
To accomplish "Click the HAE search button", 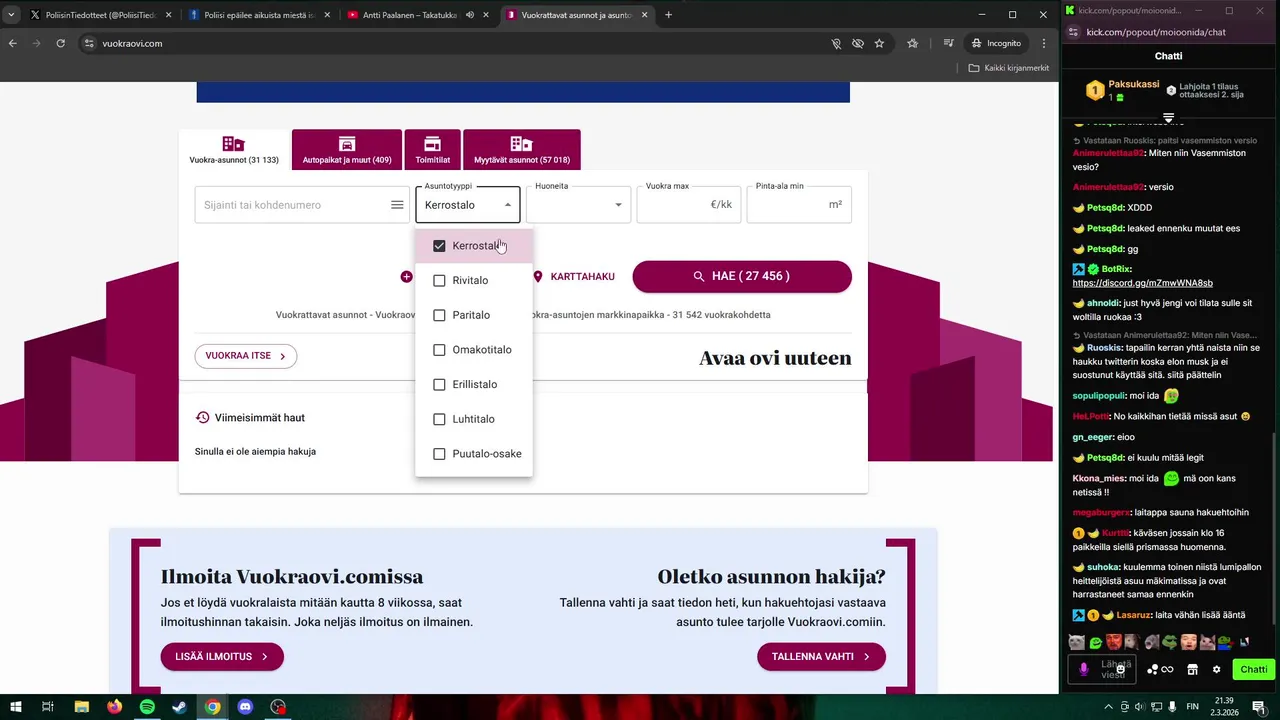I will click(x=742, y=277).
